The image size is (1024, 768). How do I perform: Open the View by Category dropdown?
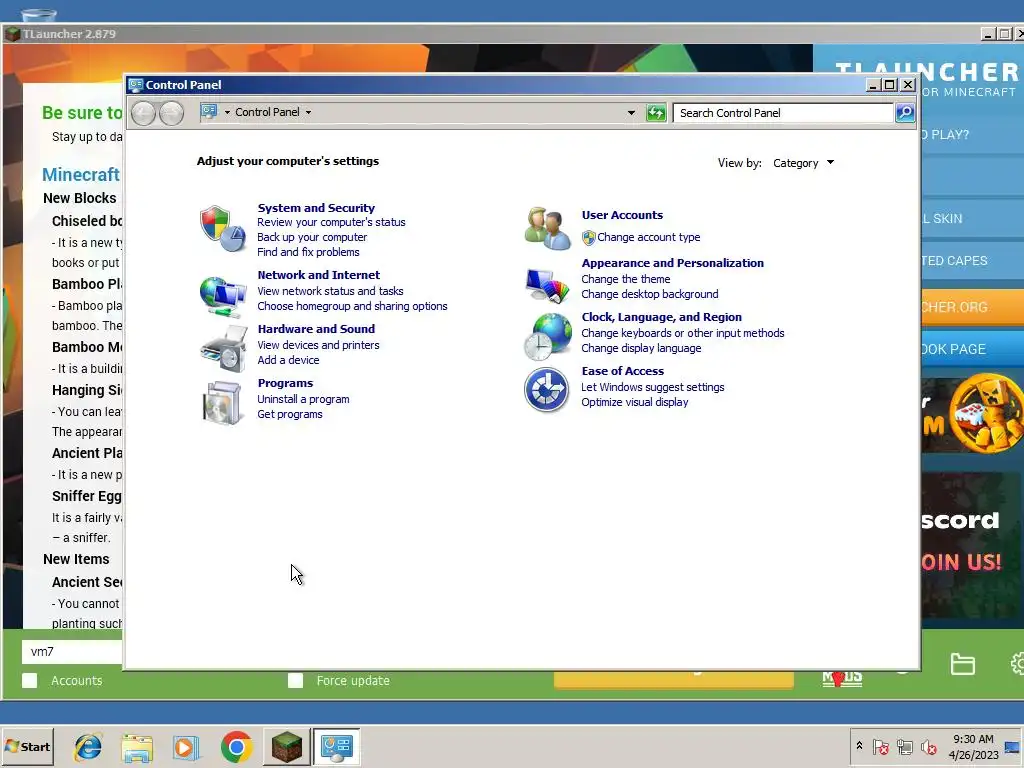(x=803, y=163)
